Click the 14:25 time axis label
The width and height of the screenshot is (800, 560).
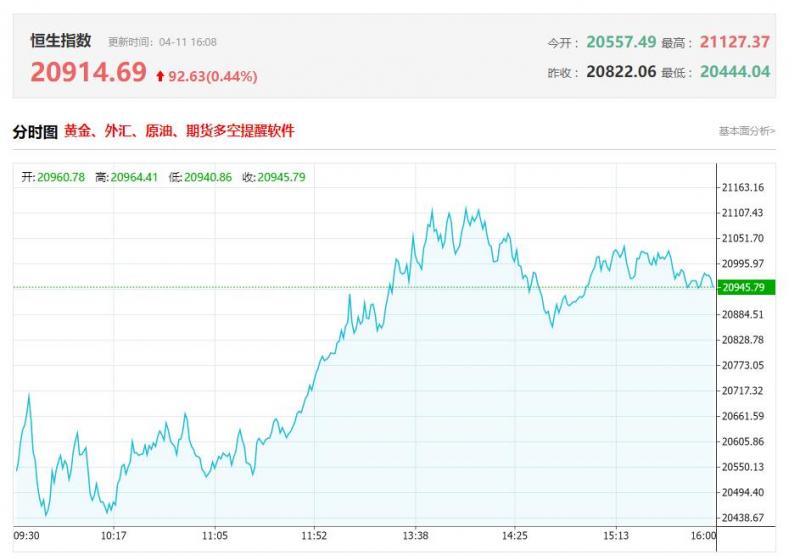[515, 536]
